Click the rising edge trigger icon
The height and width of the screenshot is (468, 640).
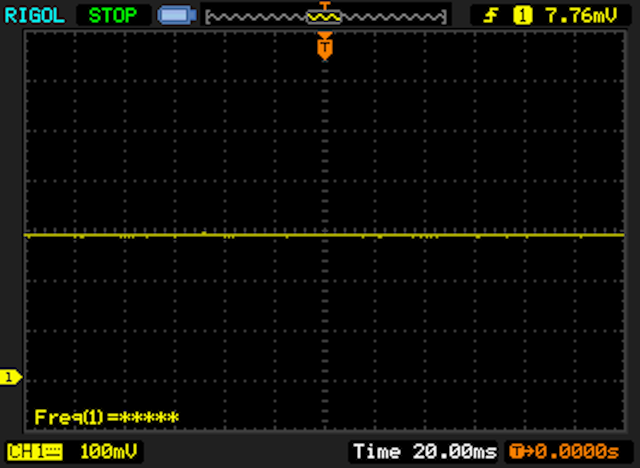(491, 16)
